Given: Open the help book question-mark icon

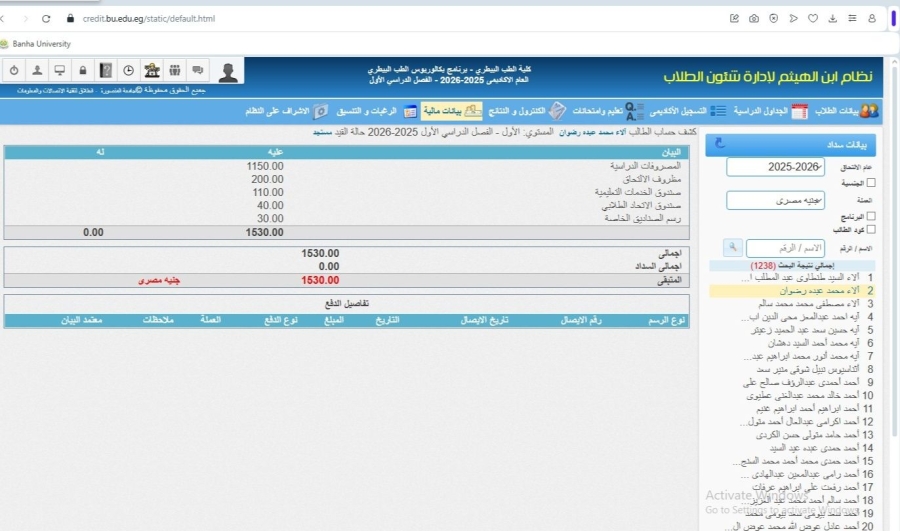Looking at the screenshot, I should [x=106, y=71].
